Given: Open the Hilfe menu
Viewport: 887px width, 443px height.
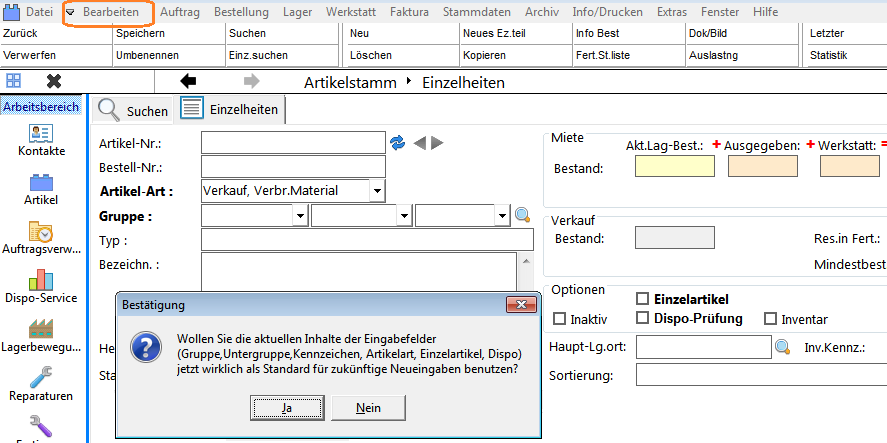Looking at the screenshot, I should point(766,12).
